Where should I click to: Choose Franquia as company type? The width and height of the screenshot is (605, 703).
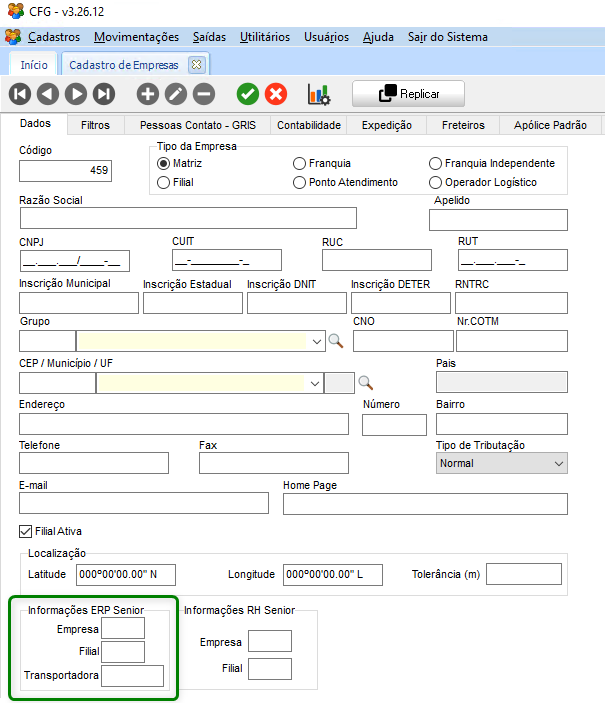coord(300,163)
